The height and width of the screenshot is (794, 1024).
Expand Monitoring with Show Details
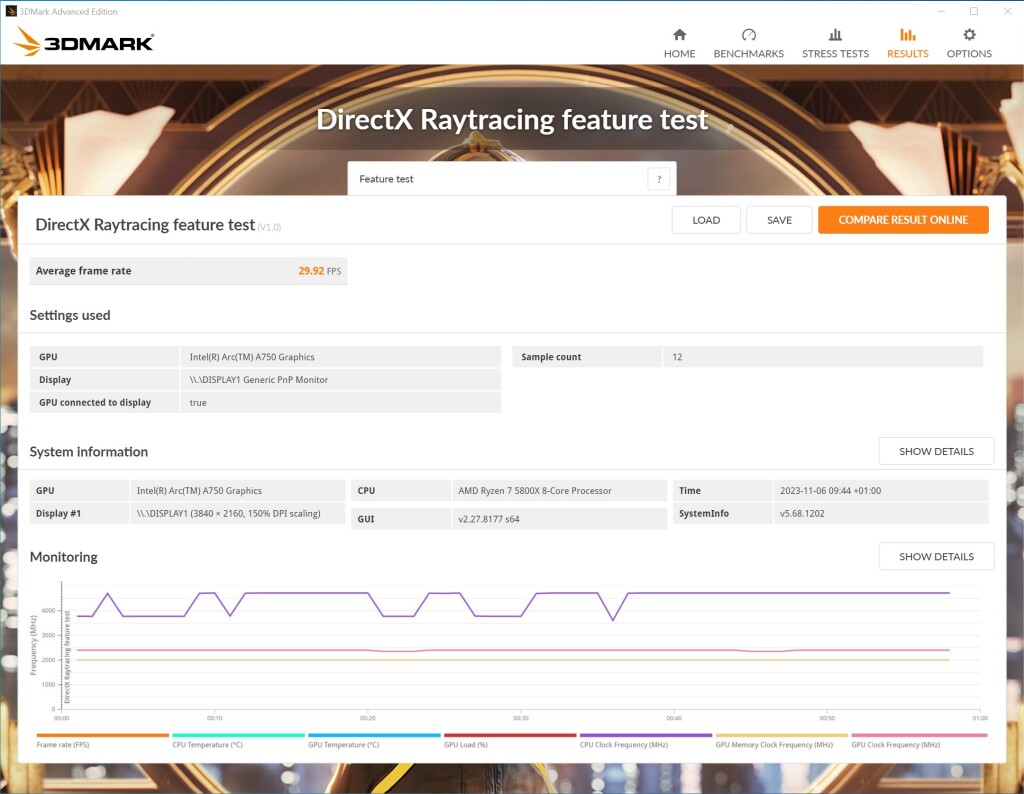[936, 556]
